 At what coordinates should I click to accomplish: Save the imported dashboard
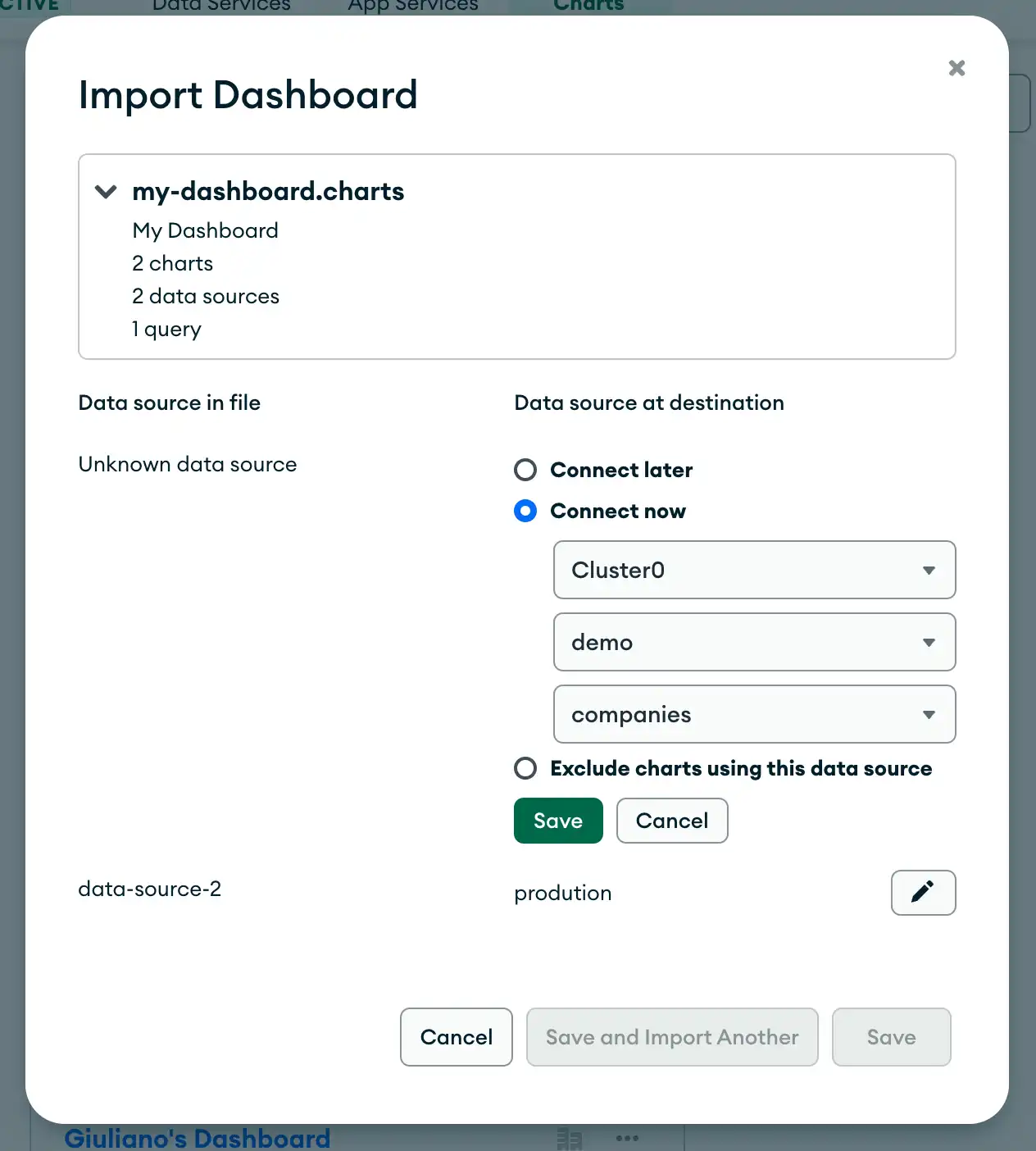tap(891, 1037)
